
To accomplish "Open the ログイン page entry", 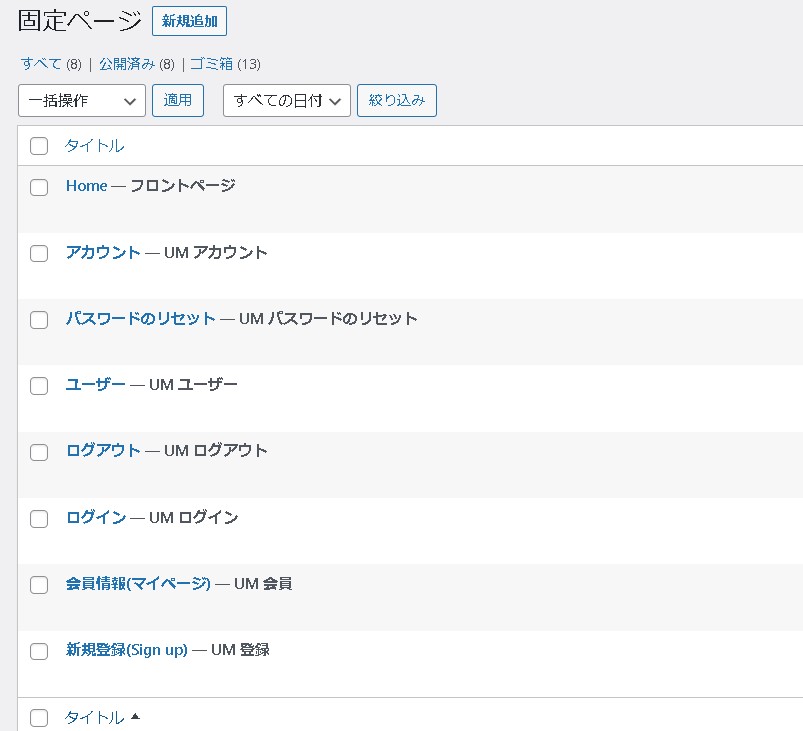I will pos(96,517).
